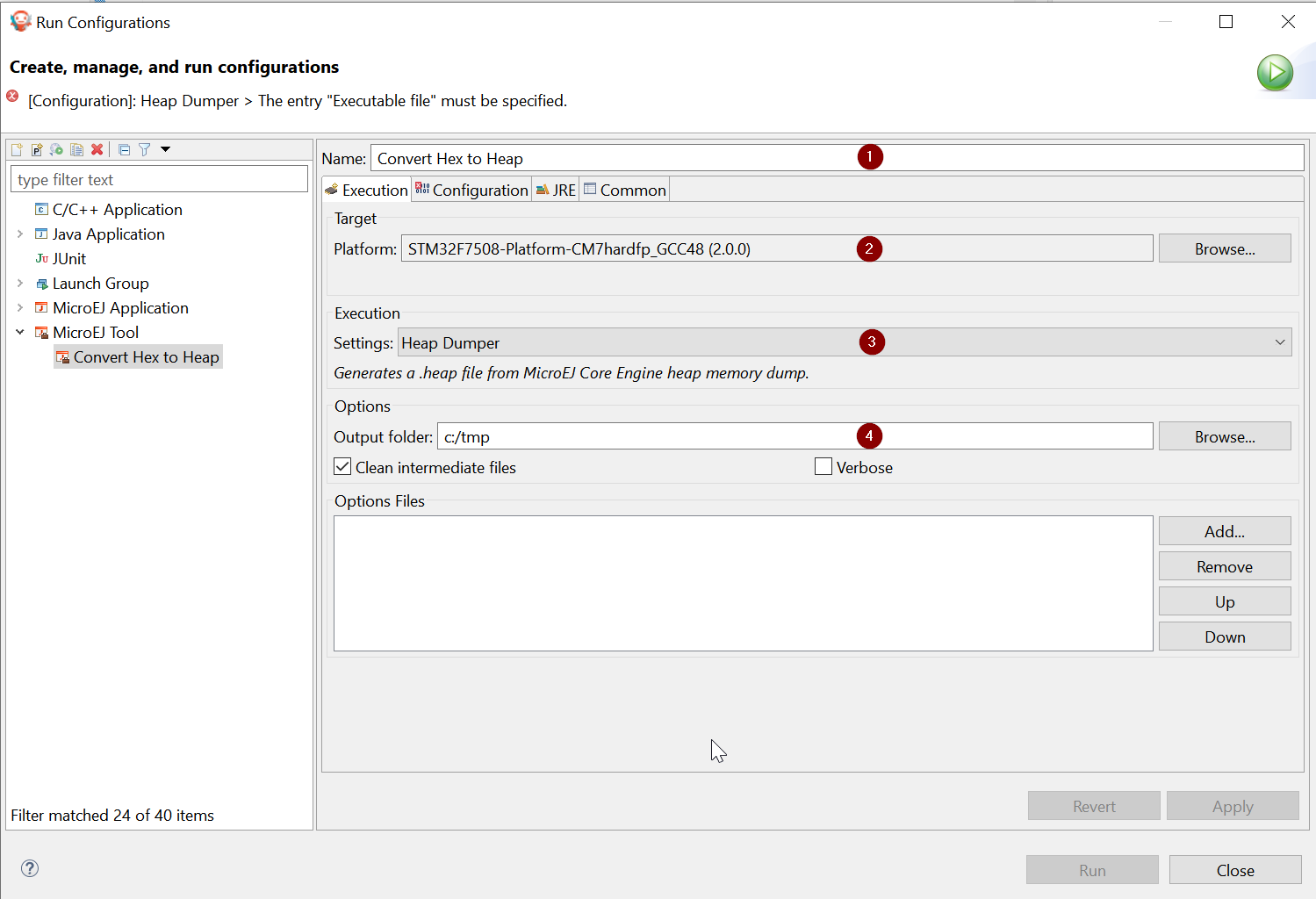Click Add in Options Files section

pos(1224,531)
